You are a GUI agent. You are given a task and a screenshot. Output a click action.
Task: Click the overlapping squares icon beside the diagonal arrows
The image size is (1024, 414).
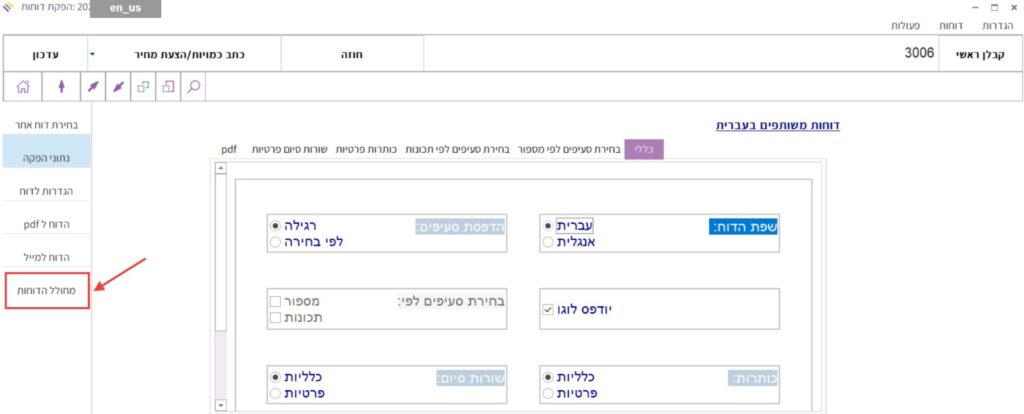tap(143, 87)
